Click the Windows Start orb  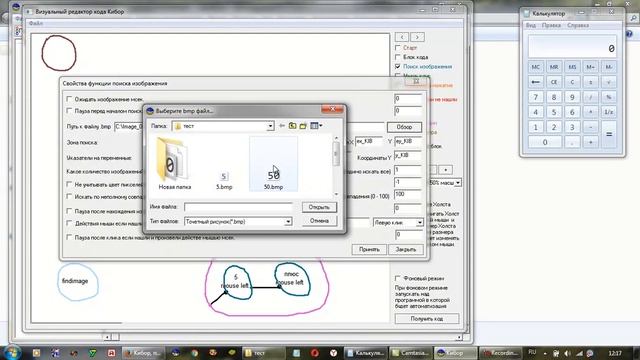[x=12, y=352]
